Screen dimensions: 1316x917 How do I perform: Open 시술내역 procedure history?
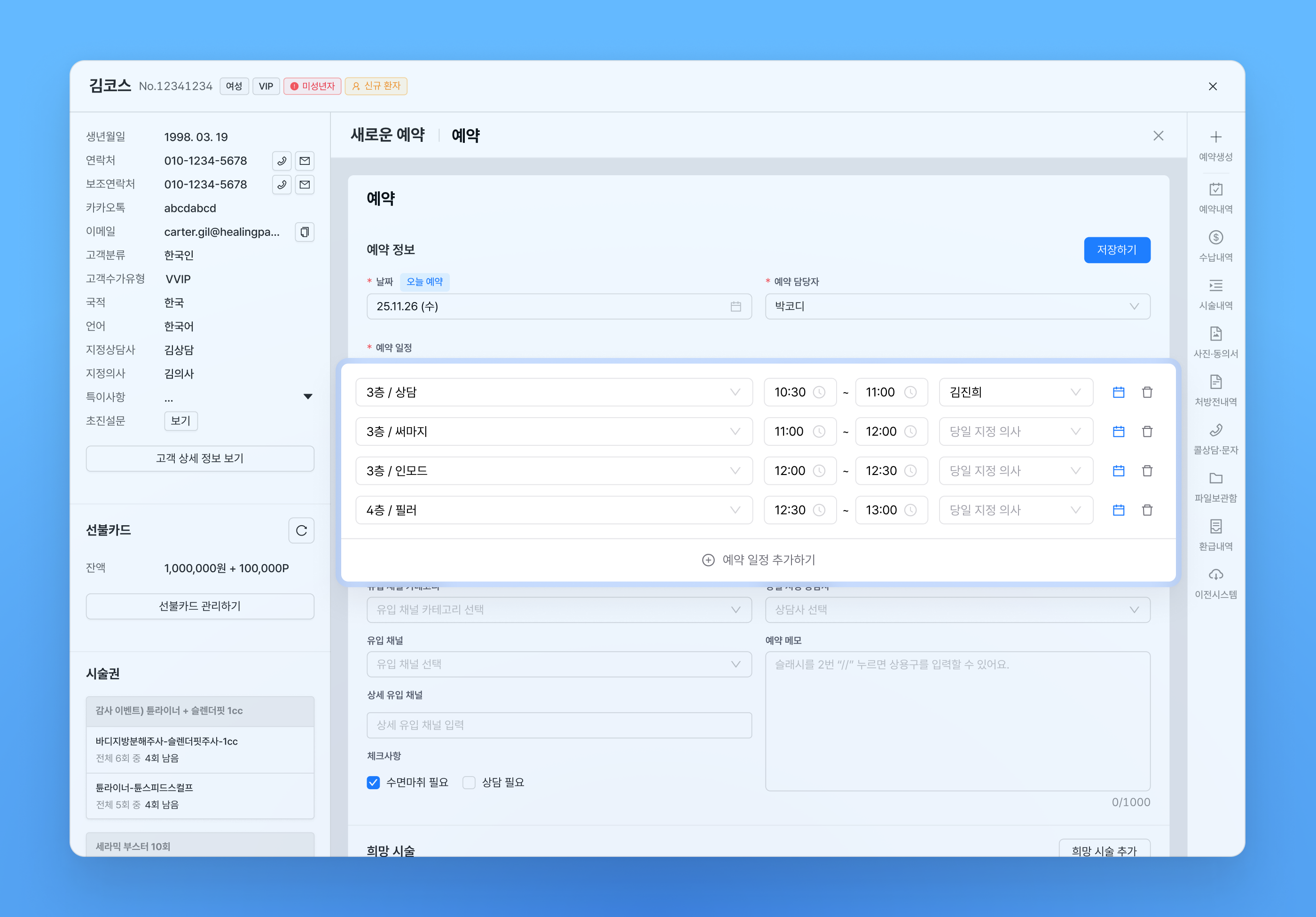1216,295
